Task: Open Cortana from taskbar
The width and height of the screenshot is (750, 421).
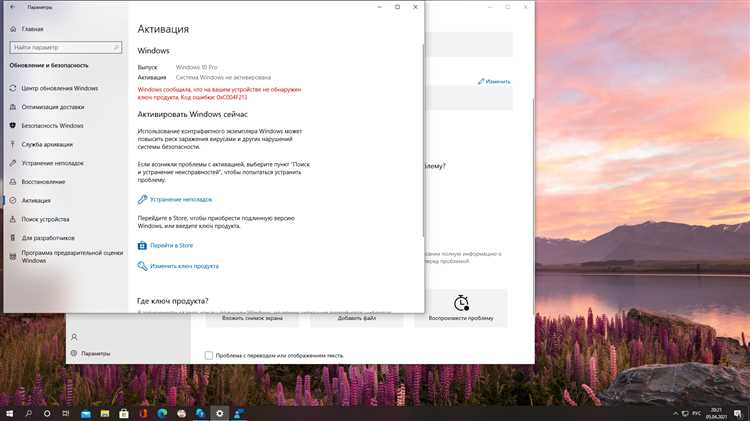Action: coord(47,413)
